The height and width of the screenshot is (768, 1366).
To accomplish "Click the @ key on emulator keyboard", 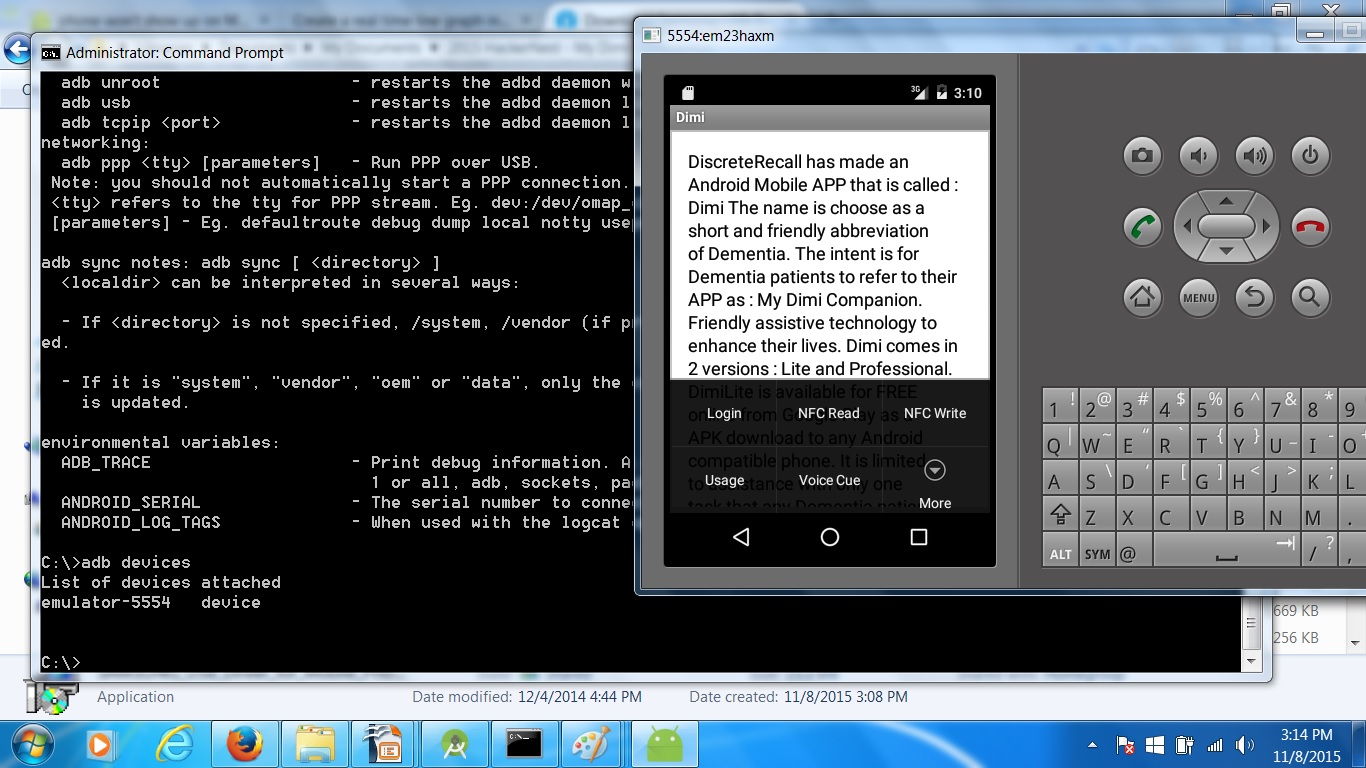I will (1132, 551).
